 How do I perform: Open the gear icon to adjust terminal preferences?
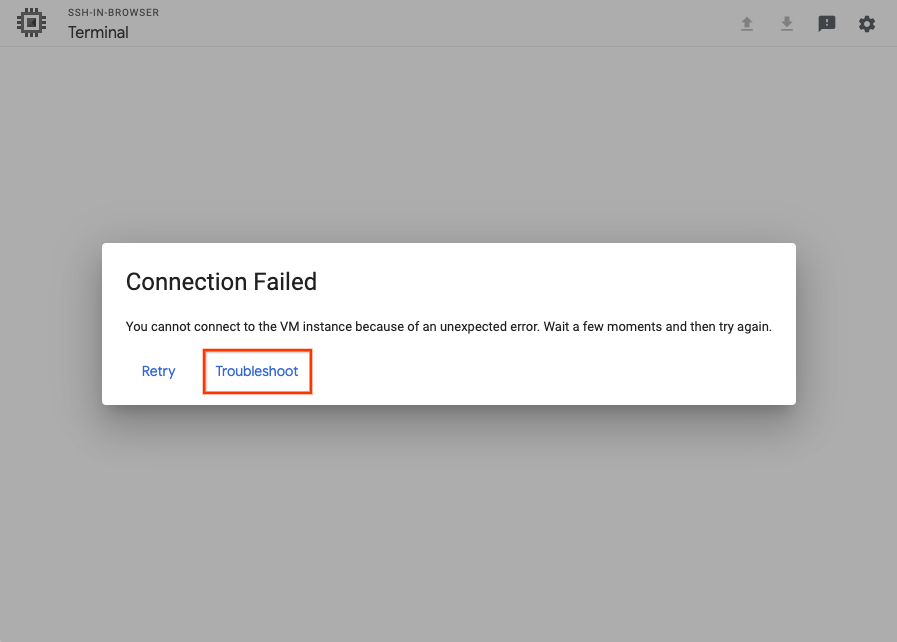point(866,23)
